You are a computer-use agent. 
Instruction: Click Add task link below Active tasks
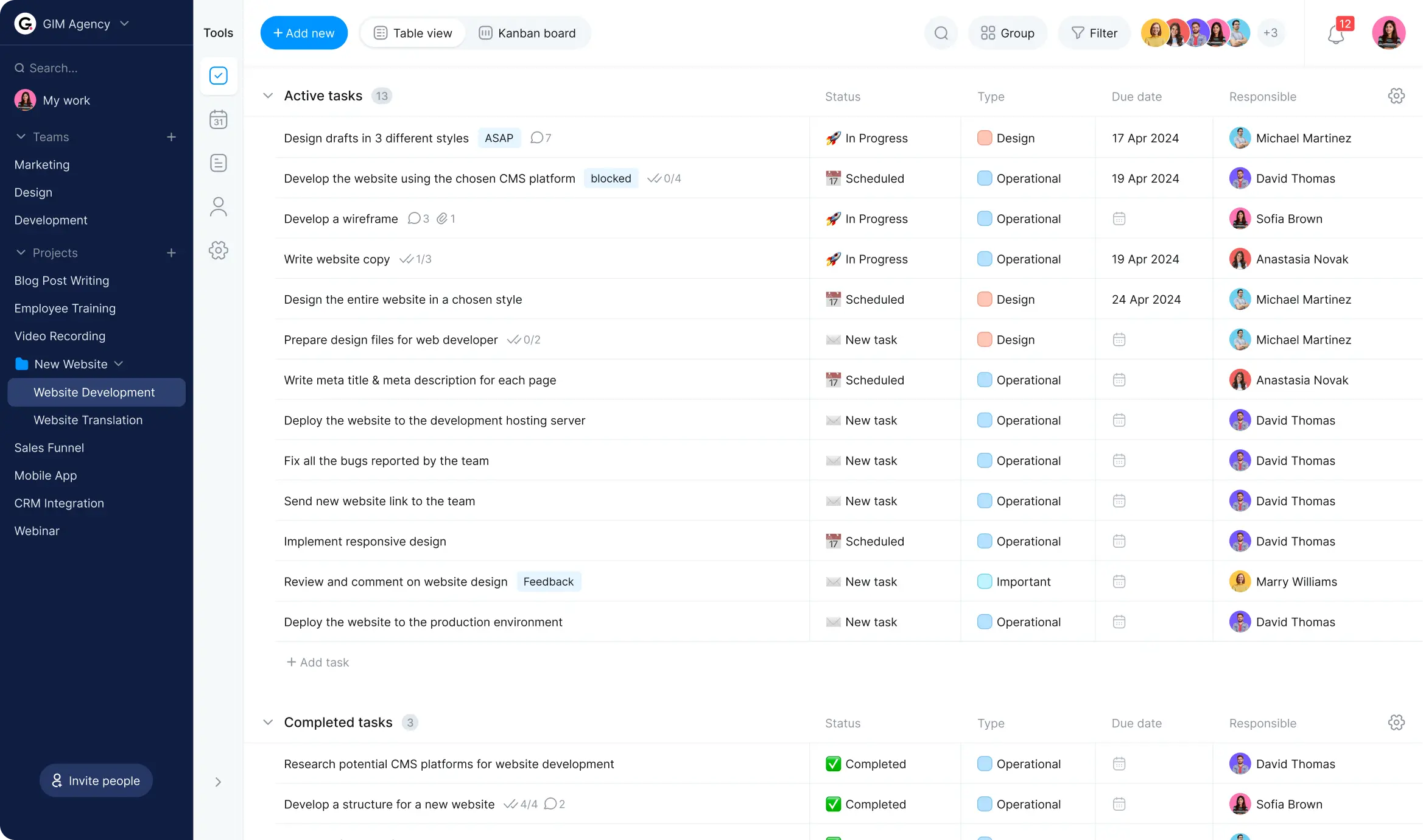click(x=317, y=662)
